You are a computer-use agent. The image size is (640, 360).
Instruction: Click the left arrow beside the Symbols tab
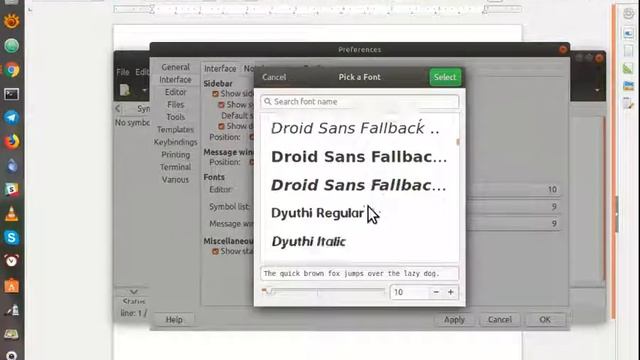coord(118,109)
